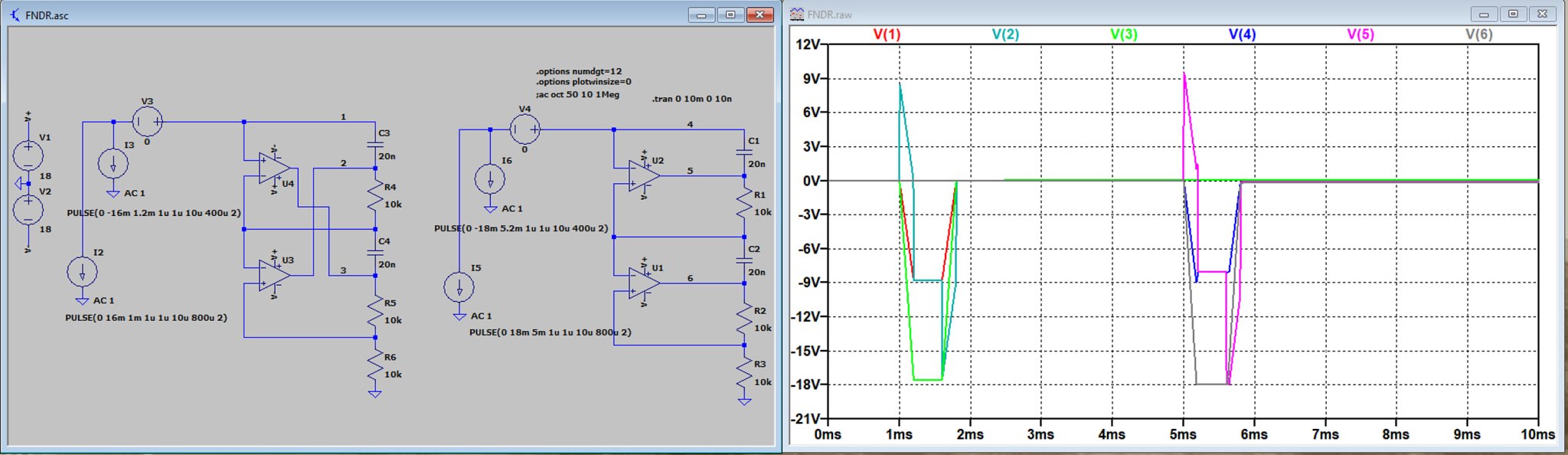1568x455 pixels.
Task: Select the V1 voltage source symbol
Action: tap(28, 155)
